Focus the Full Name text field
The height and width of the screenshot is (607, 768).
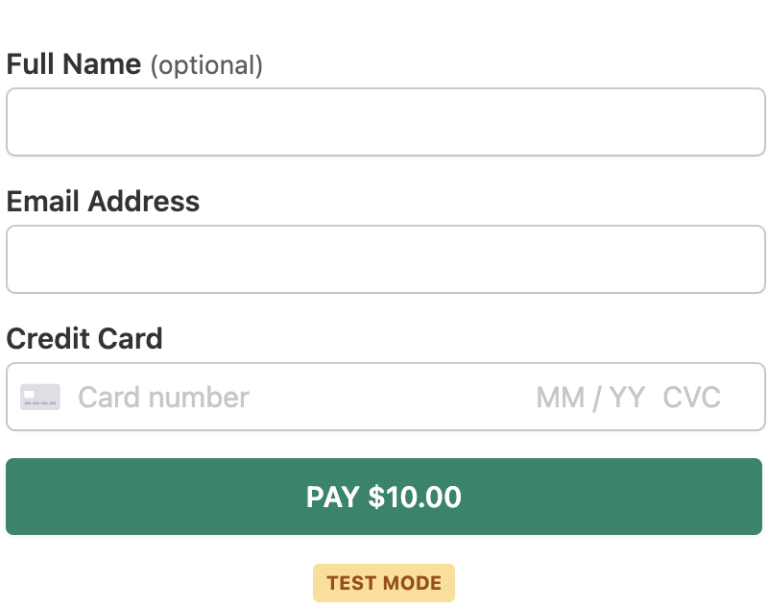(x=385, y=122)
